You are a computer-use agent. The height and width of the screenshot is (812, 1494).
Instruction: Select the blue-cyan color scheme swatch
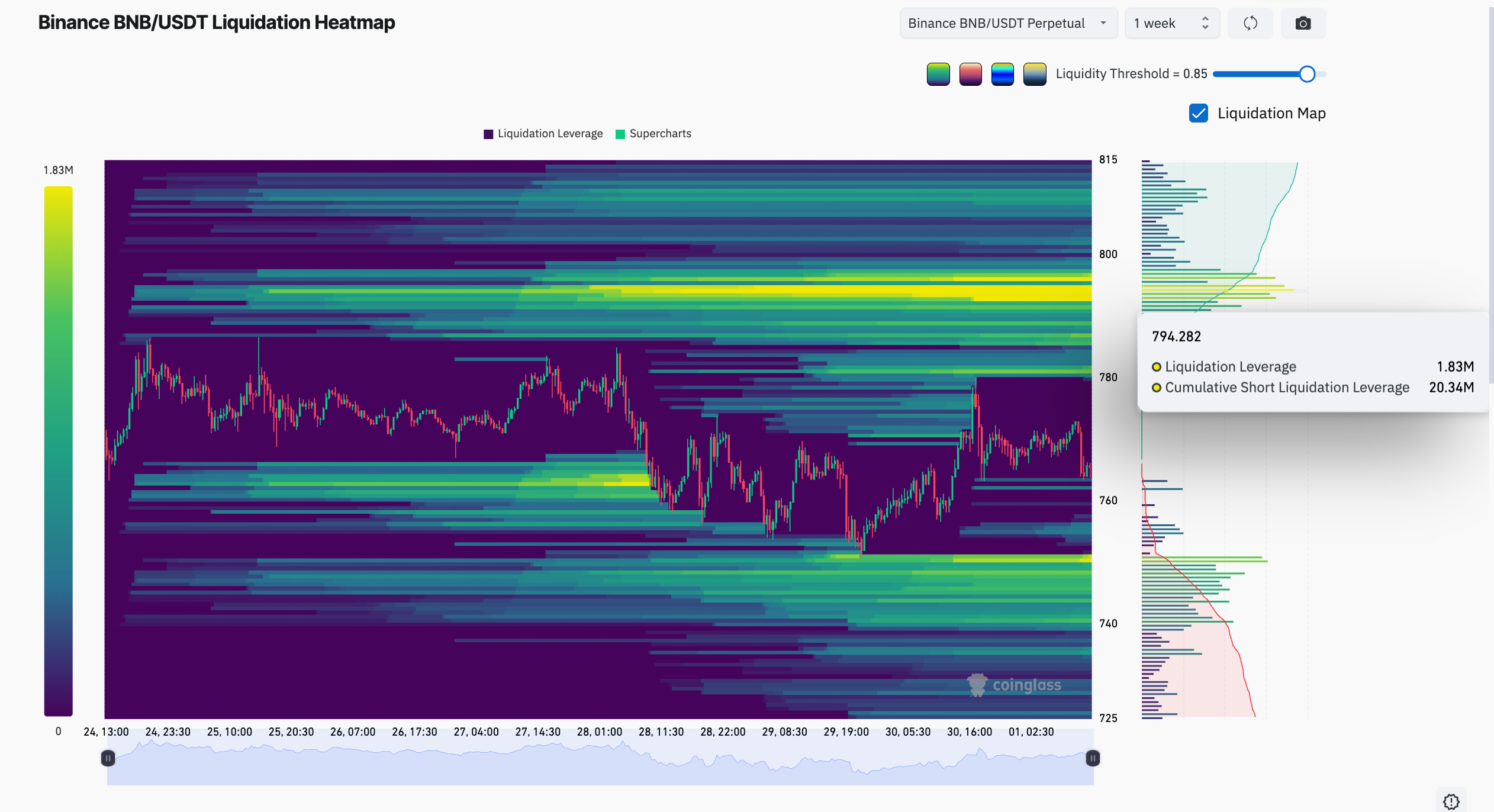pyautogui.click(x=1002, y=74)
